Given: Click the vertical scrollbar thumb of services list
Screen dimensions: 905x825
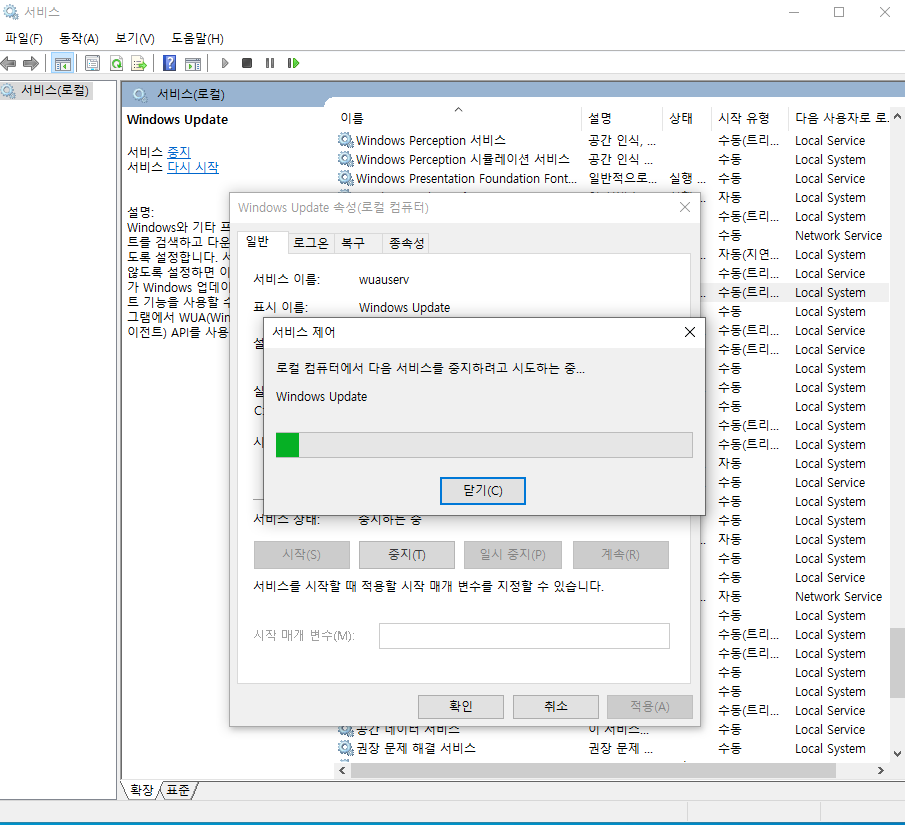Looking at the screenshot, I should point(897,663).
